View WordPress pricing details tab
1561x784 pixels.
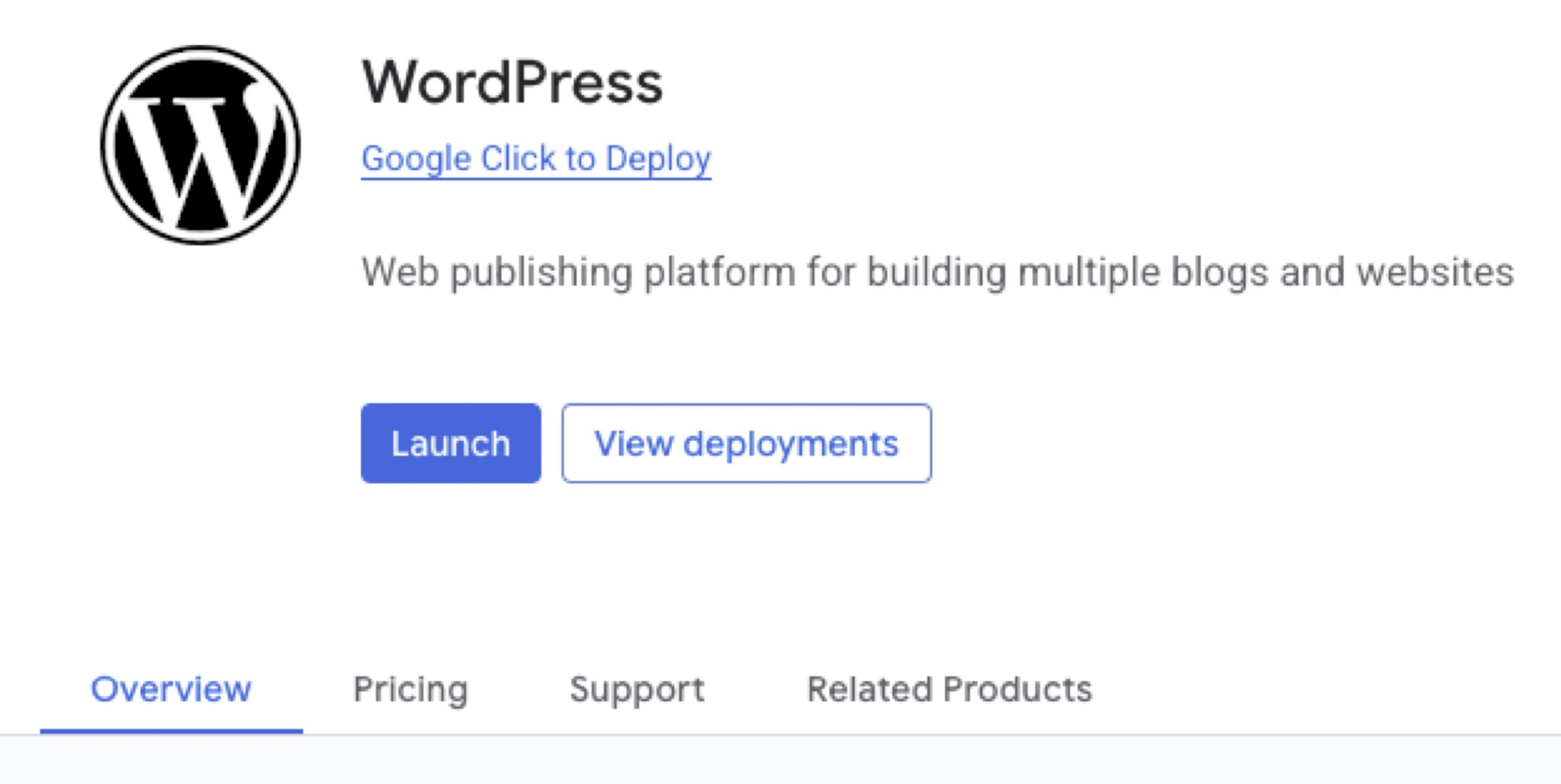[410, 690]
